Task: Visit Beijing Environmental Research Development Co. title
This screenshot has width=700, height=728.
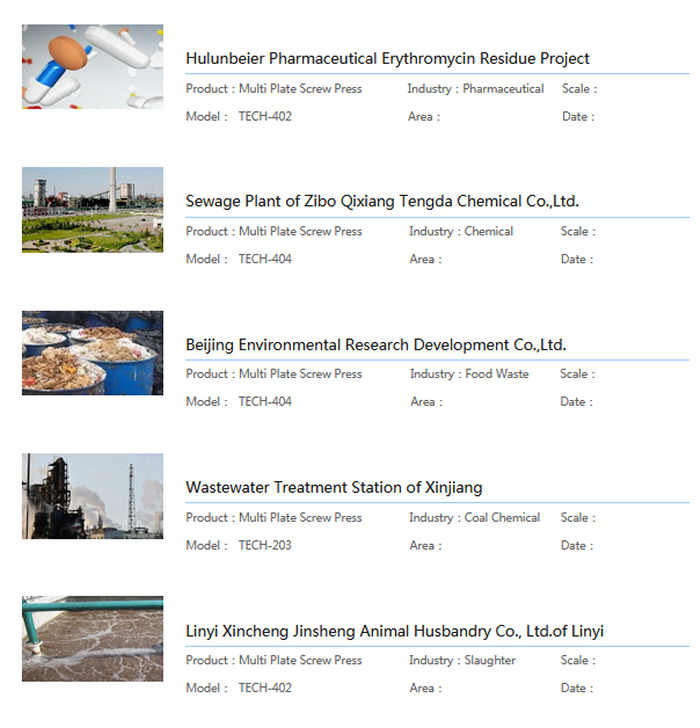Action: 376,345
